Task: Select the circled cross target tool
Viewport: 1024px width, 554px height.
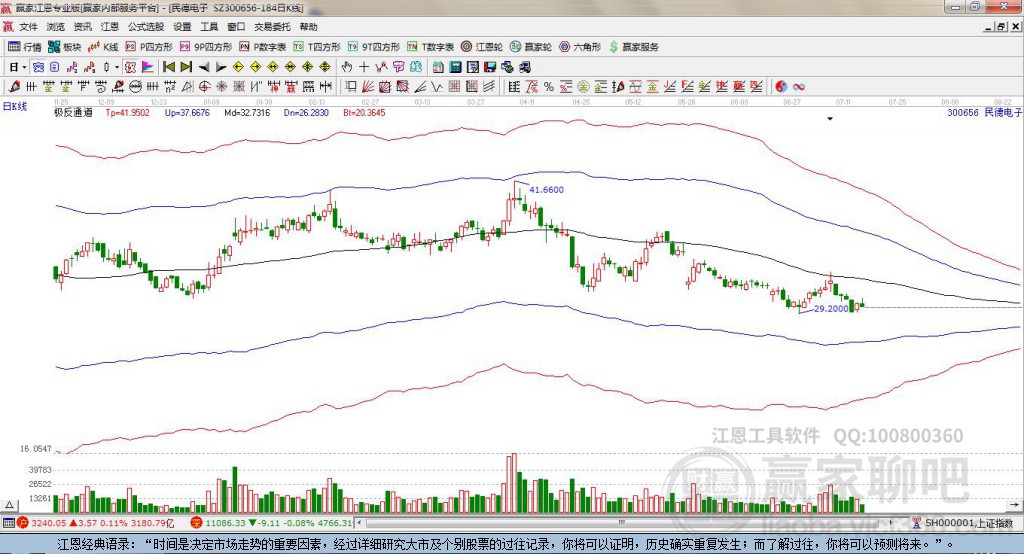Action: [204, 86]
